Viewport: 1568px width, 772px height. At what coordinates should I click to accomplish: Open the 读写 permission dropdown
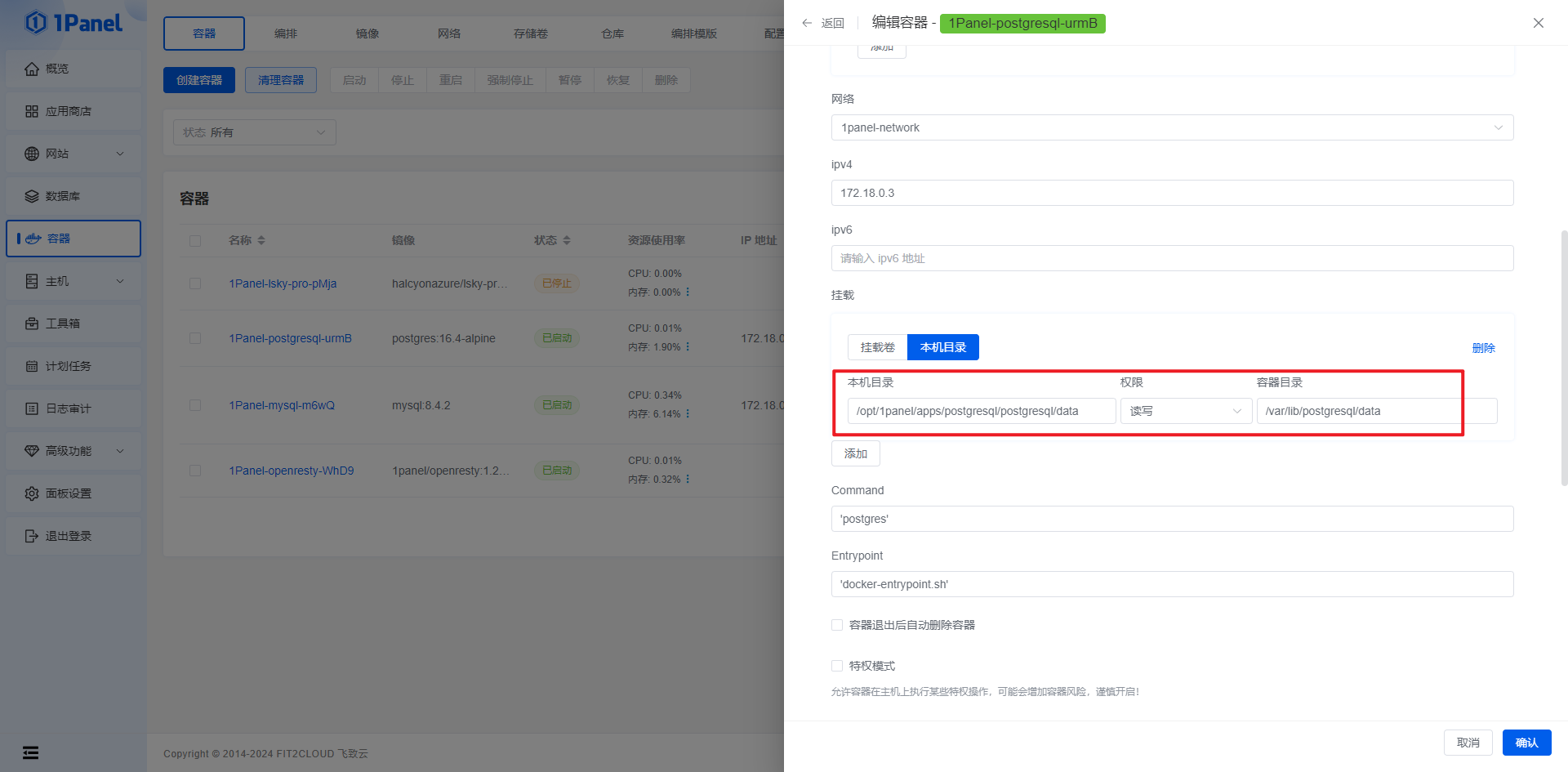1186,411
